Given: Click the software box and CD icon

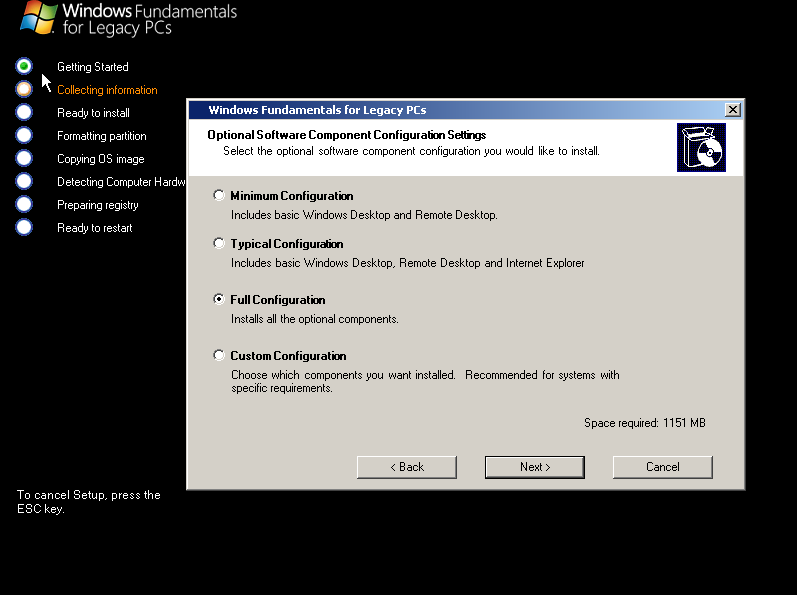Looking at the screenshot, I should (x=701, y=147).
